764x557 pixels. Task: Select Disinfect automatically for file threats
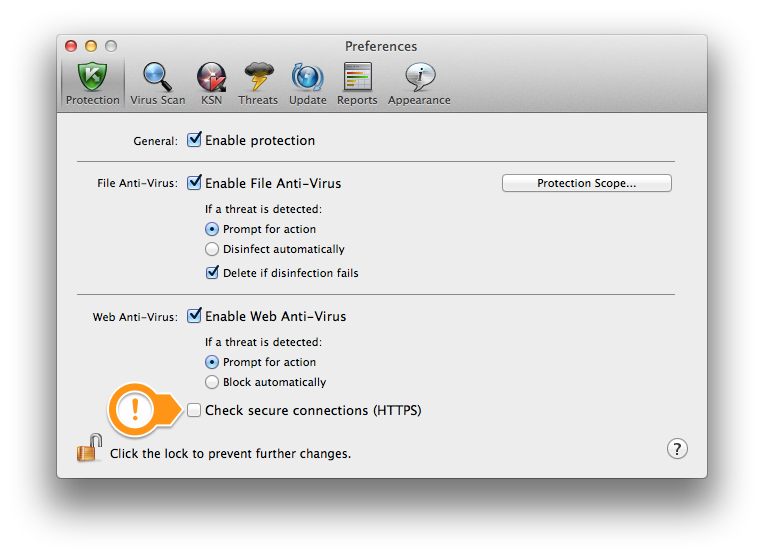[212, 249]
